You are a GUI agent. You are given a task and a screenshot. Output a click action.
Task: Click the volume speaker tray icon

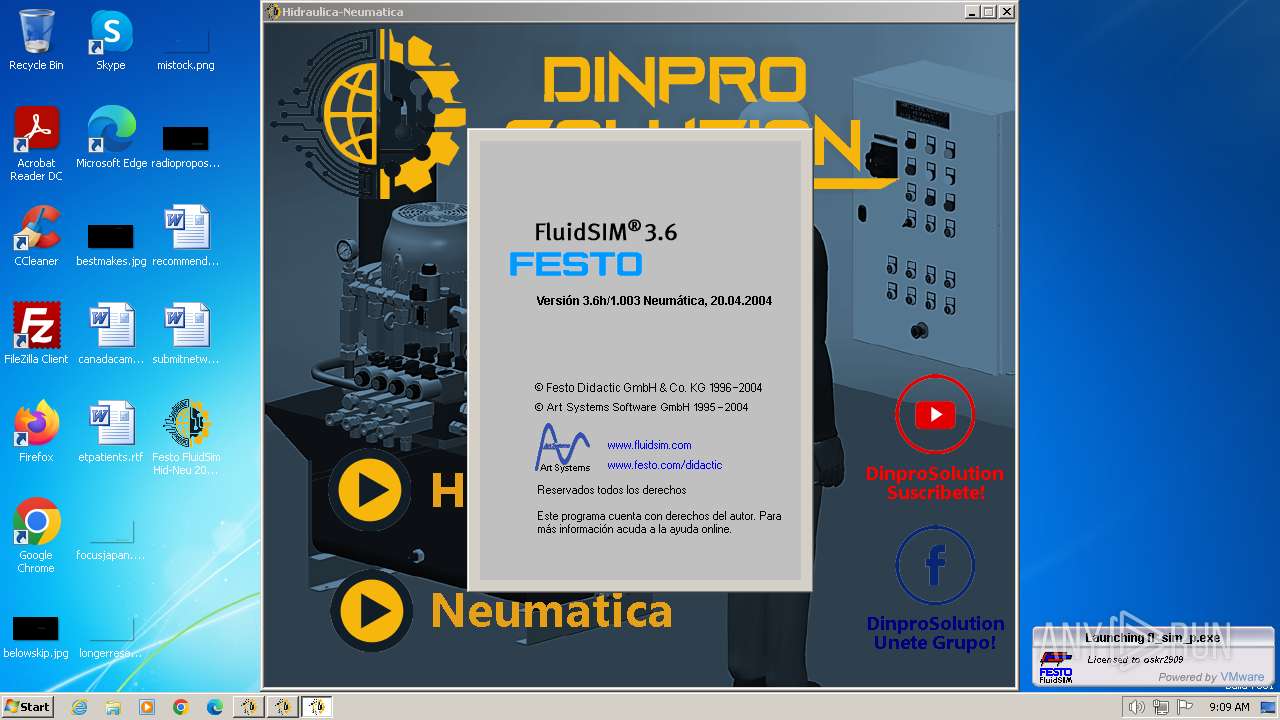(x=1136, y=707)
